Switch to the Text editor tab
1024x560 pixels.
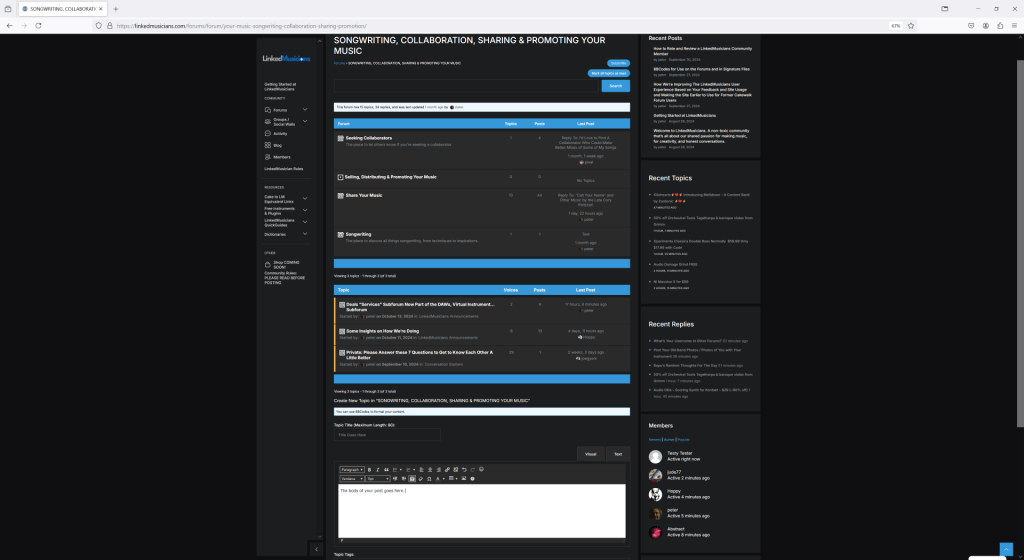click(x=617, y=453)
